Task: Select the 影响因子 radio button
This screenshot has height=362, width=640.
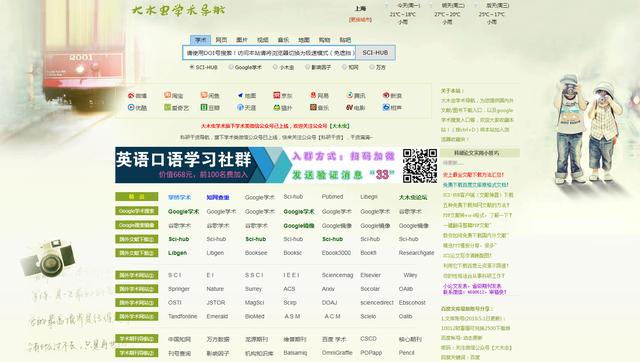Action: coord(307,67)
